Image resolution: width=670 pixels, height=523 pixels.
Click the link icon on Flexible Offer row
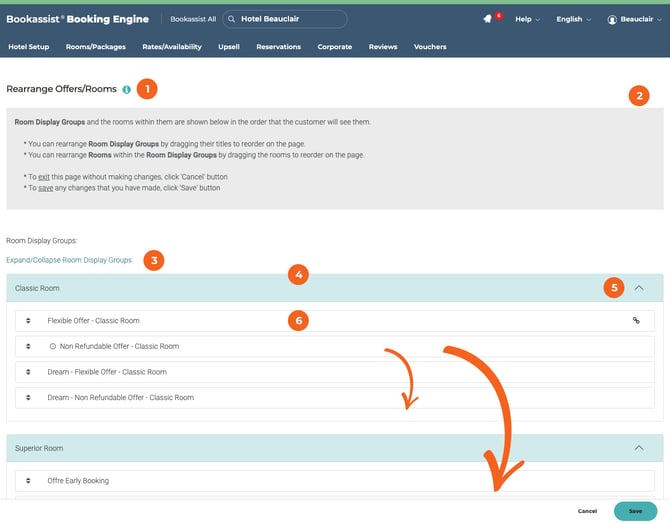coord(635,321)
